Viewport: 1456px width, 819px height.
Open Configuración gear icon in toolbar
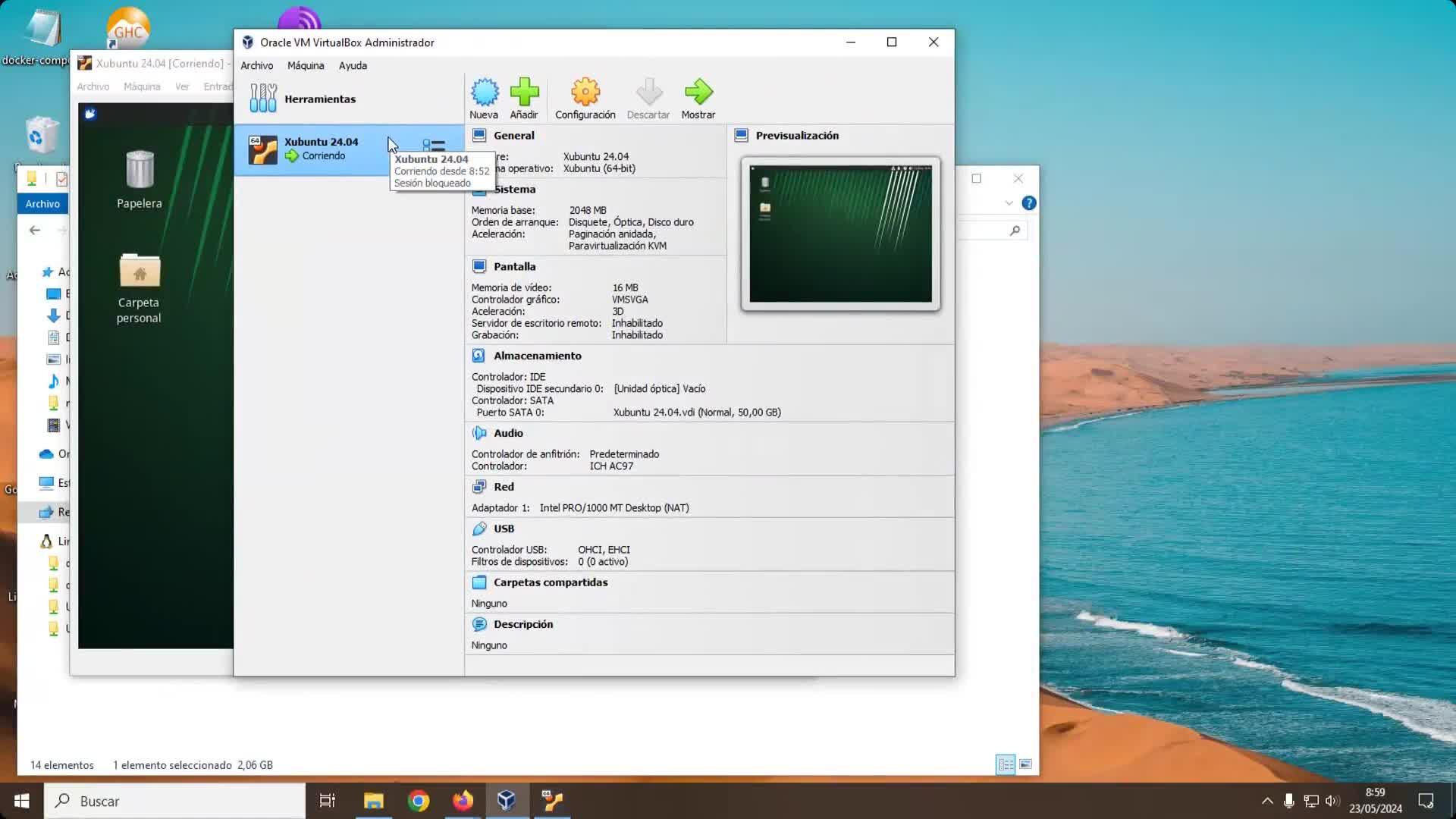tap(585, 93)
